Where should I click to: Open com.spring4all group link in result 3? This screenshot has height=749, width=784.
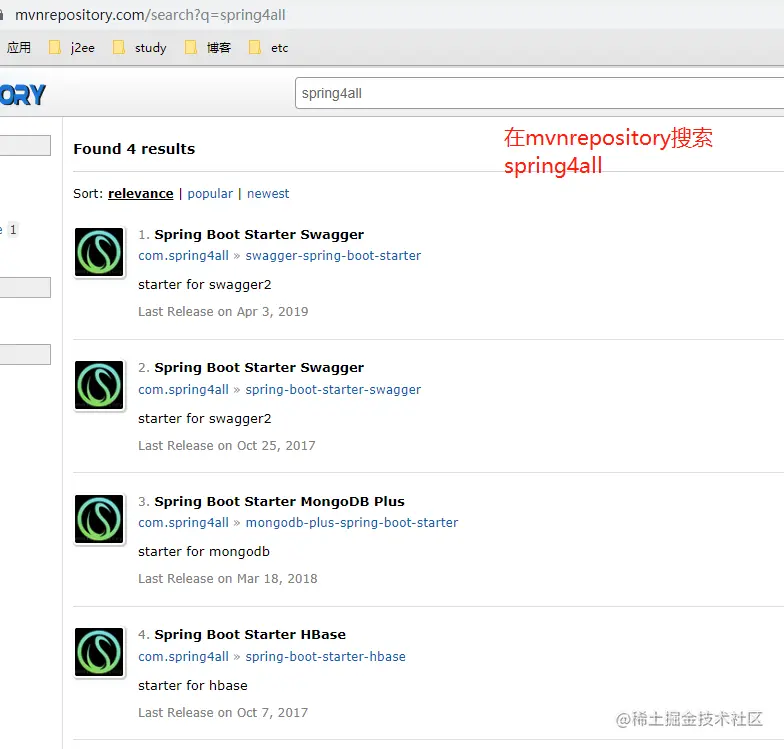[x=184, y=522]
